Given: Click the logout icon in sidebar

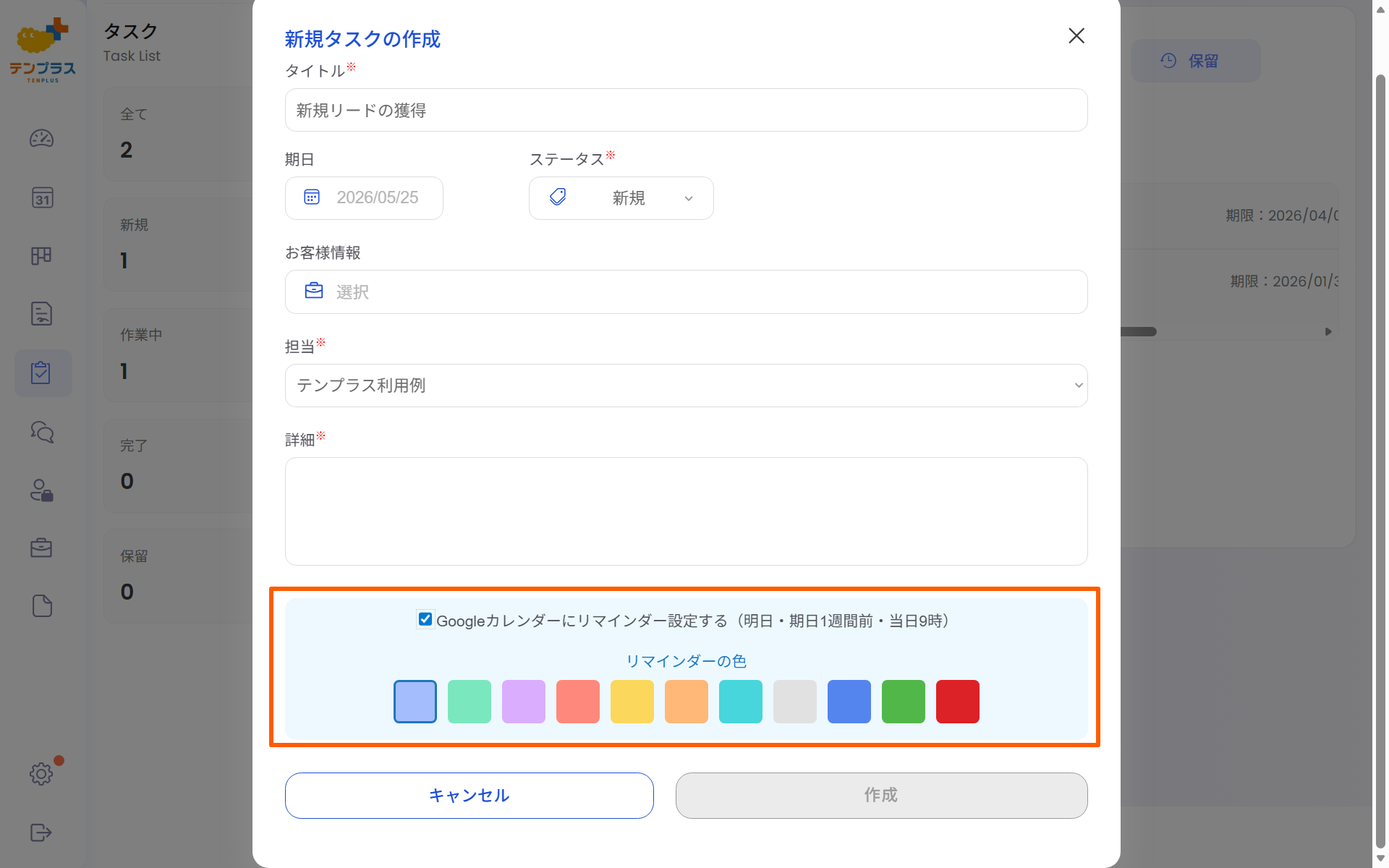Looking at the screenshot, I should coord(41,833).
